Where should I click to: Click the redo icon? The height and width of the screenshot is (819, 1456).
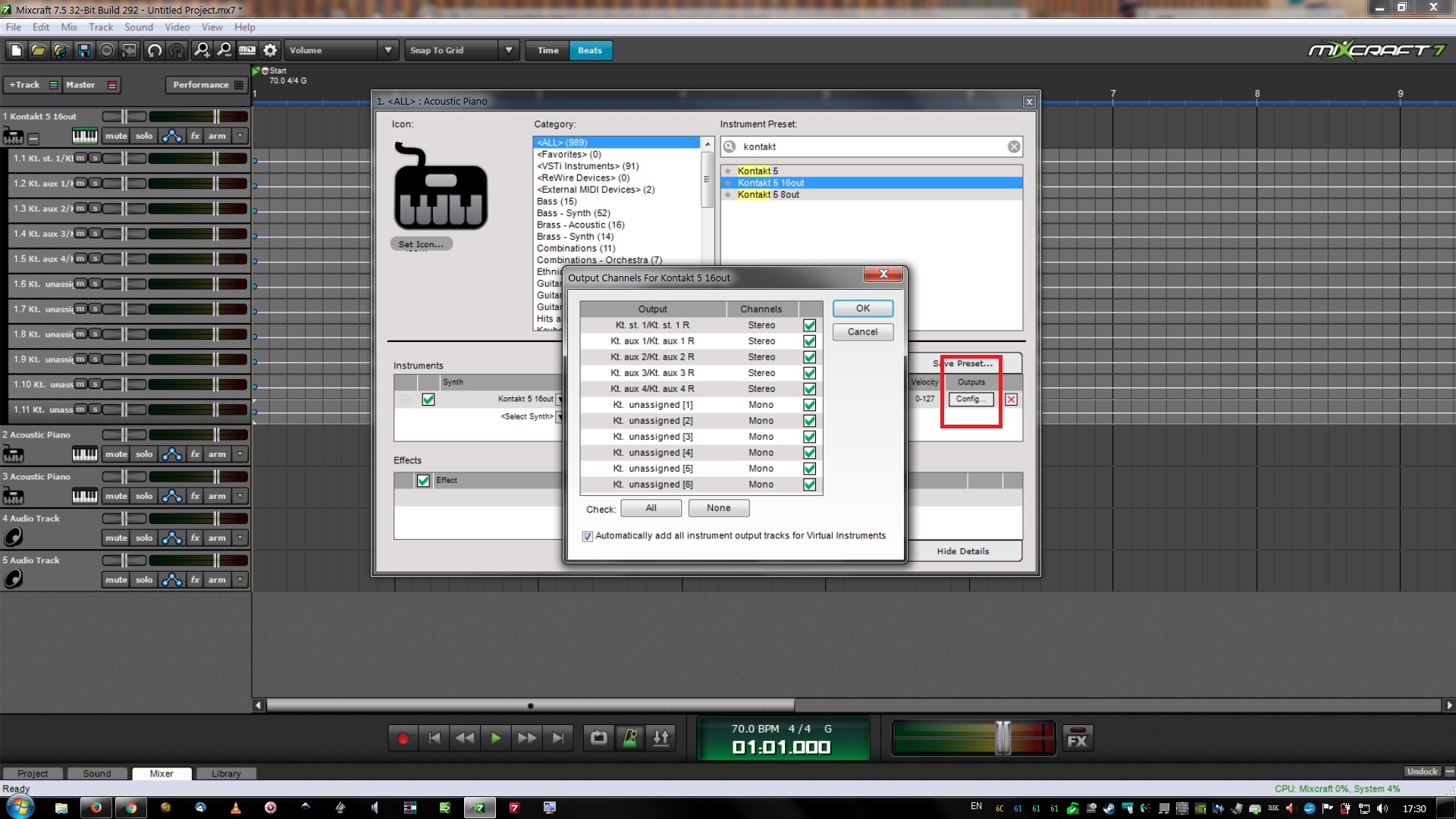[177, 51]
